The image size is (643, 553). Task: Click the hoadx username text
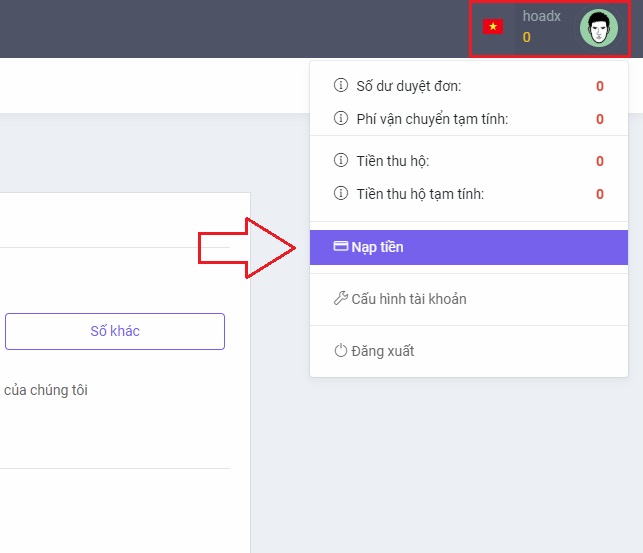coord(541,17)
